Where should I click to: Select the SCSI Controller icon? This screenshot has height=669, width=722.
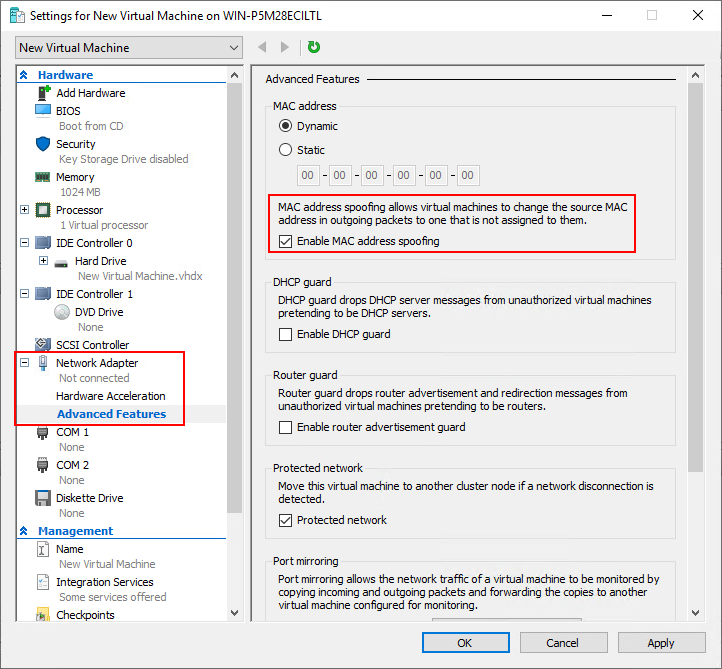43,344
